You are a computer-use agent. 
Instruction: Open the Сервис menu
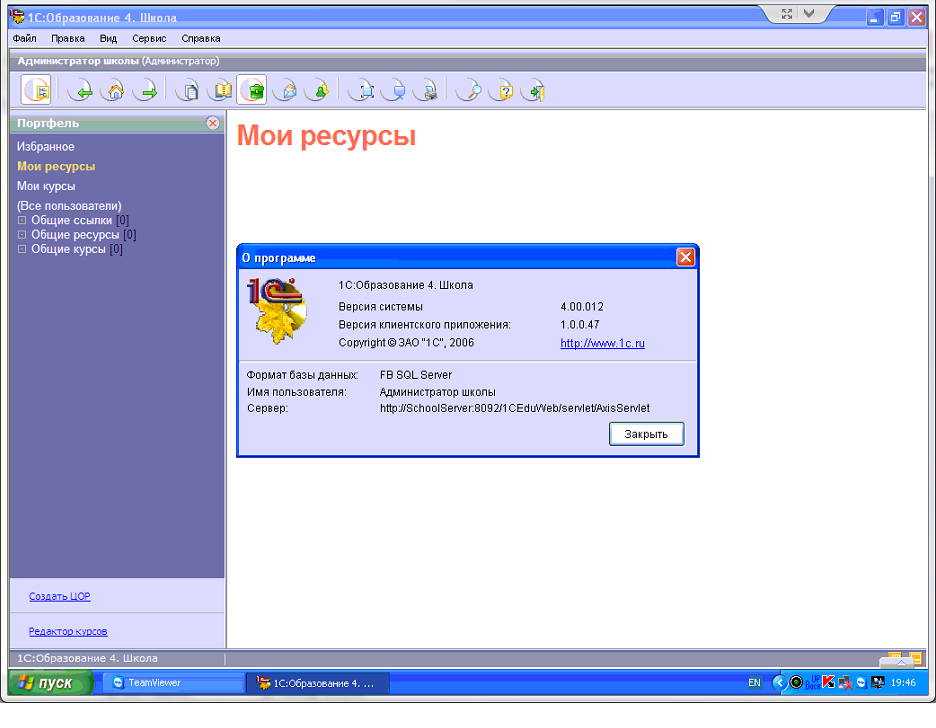pyautogui.click(x=149, y=38)
